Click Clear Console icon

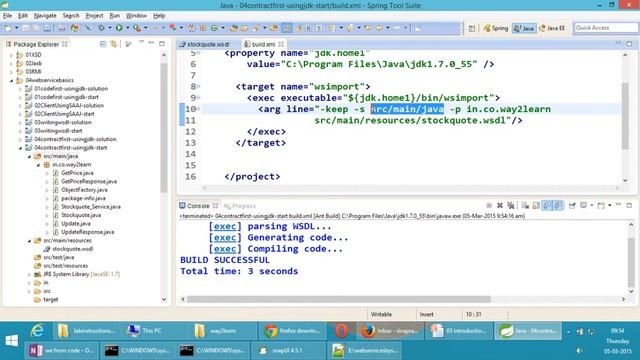tap(525, 205)
